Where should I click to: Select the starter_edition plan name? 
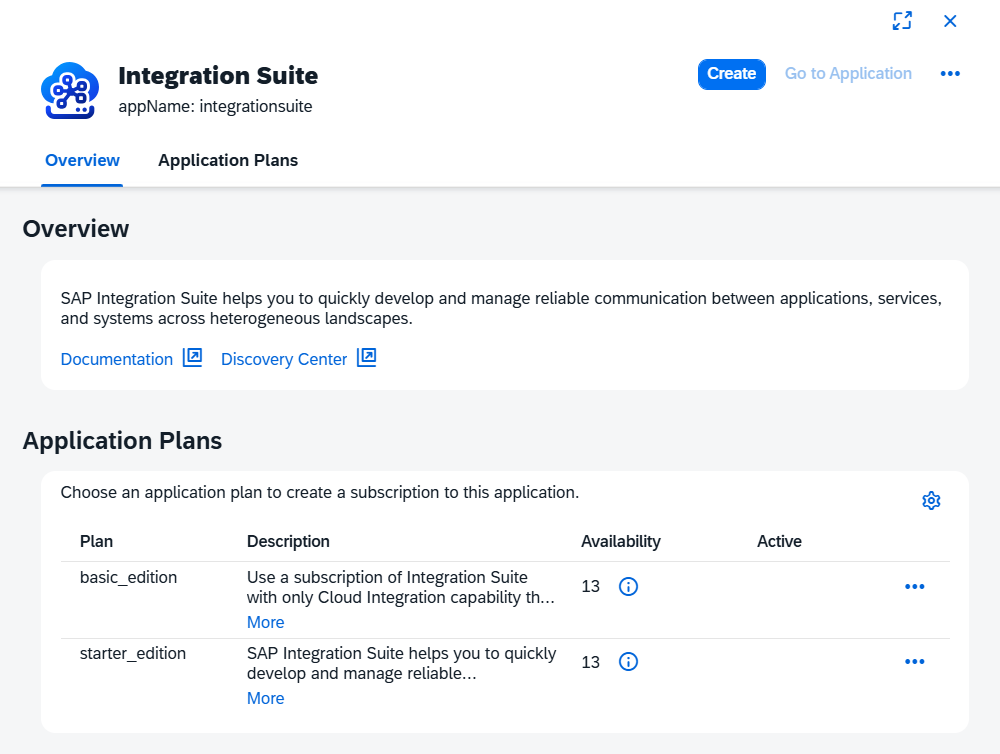point(133,653)
